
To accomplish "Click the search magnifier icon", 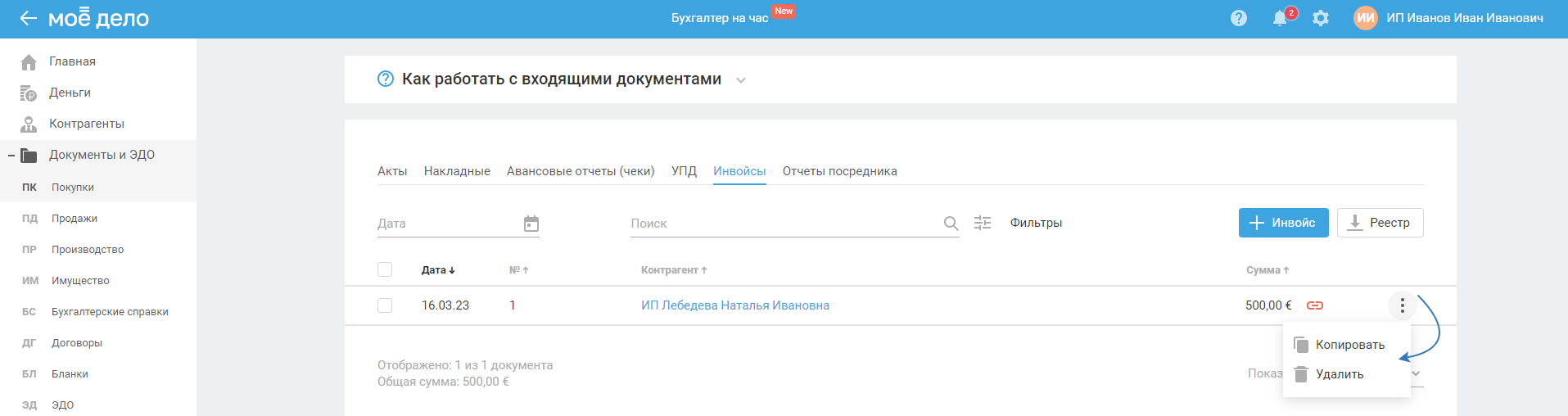I will point(951,224).
